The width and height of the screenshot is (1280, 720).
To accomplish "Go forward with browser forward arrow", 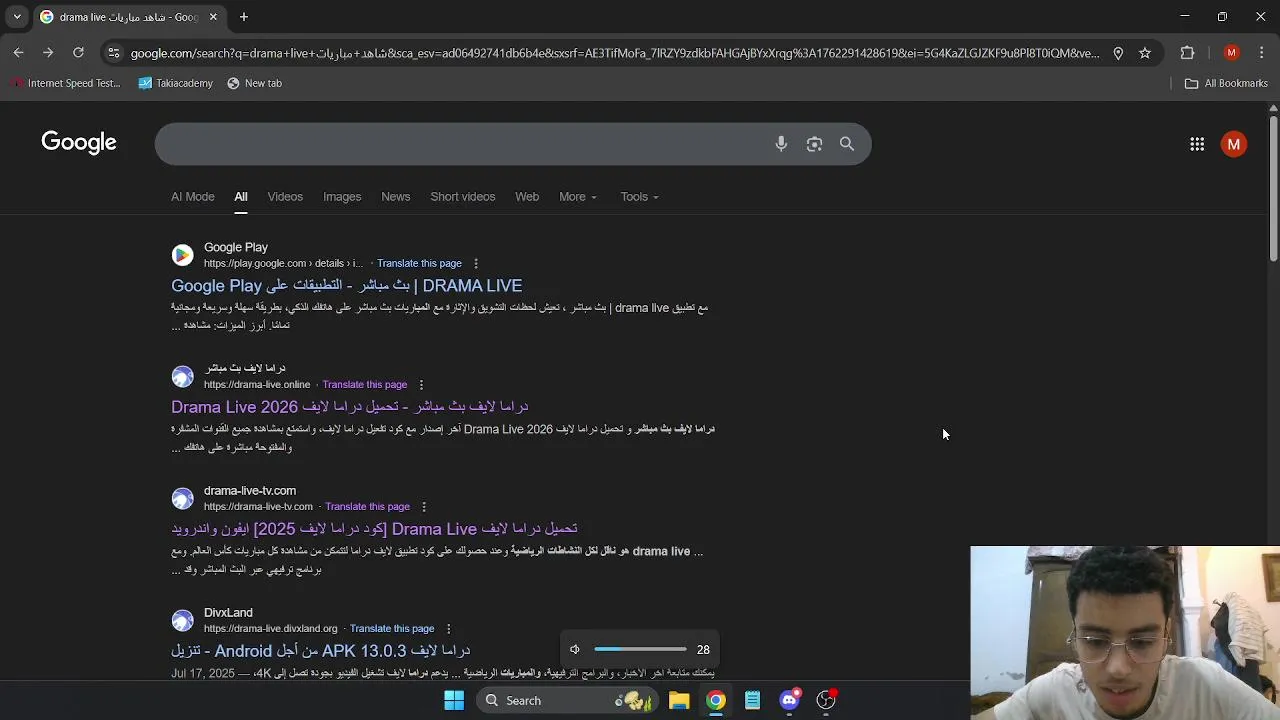I will 48,53.
